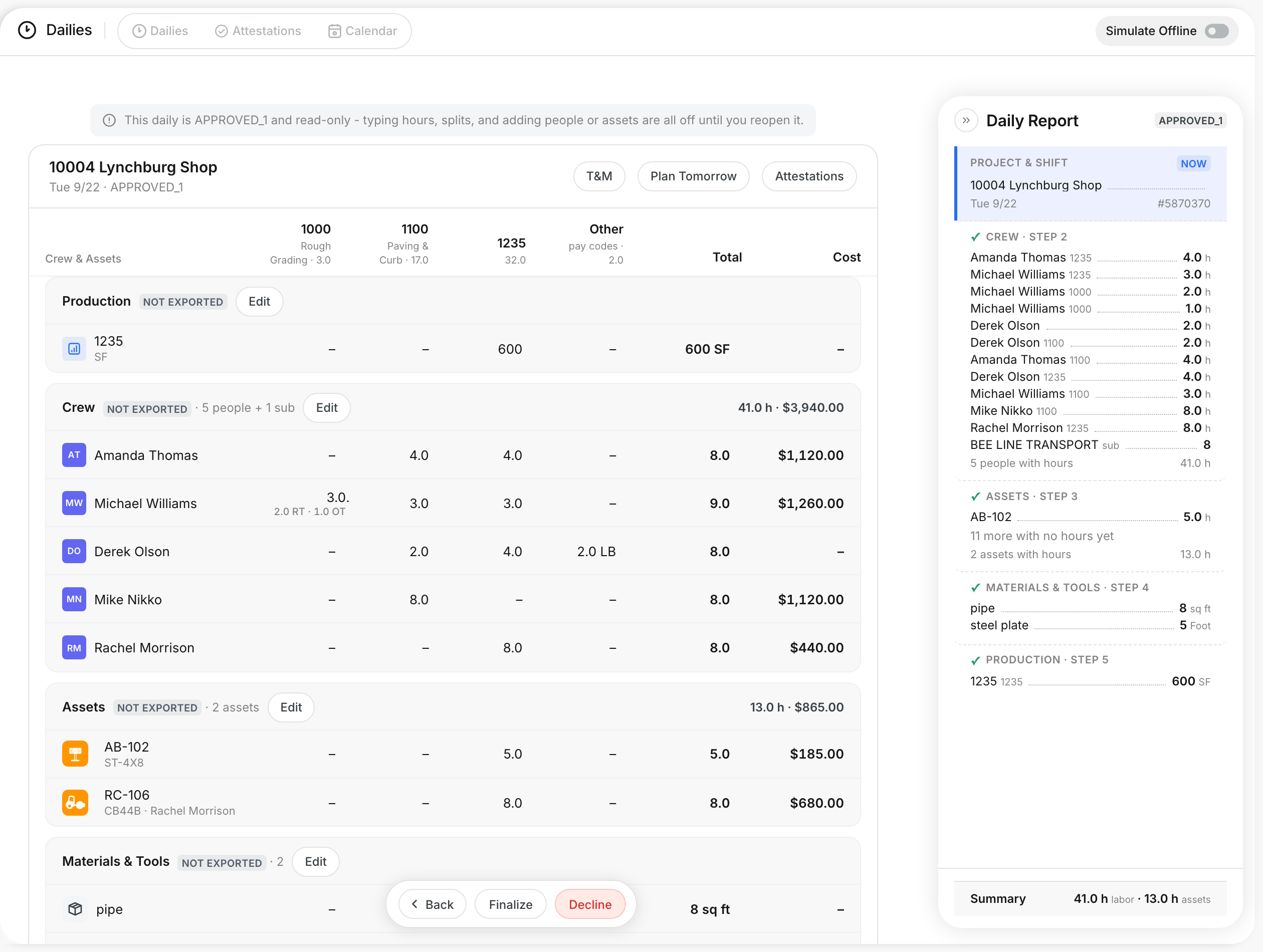1263x952 pixels.
Task: Edit the Crew section
Action: (x=327, y=407)
